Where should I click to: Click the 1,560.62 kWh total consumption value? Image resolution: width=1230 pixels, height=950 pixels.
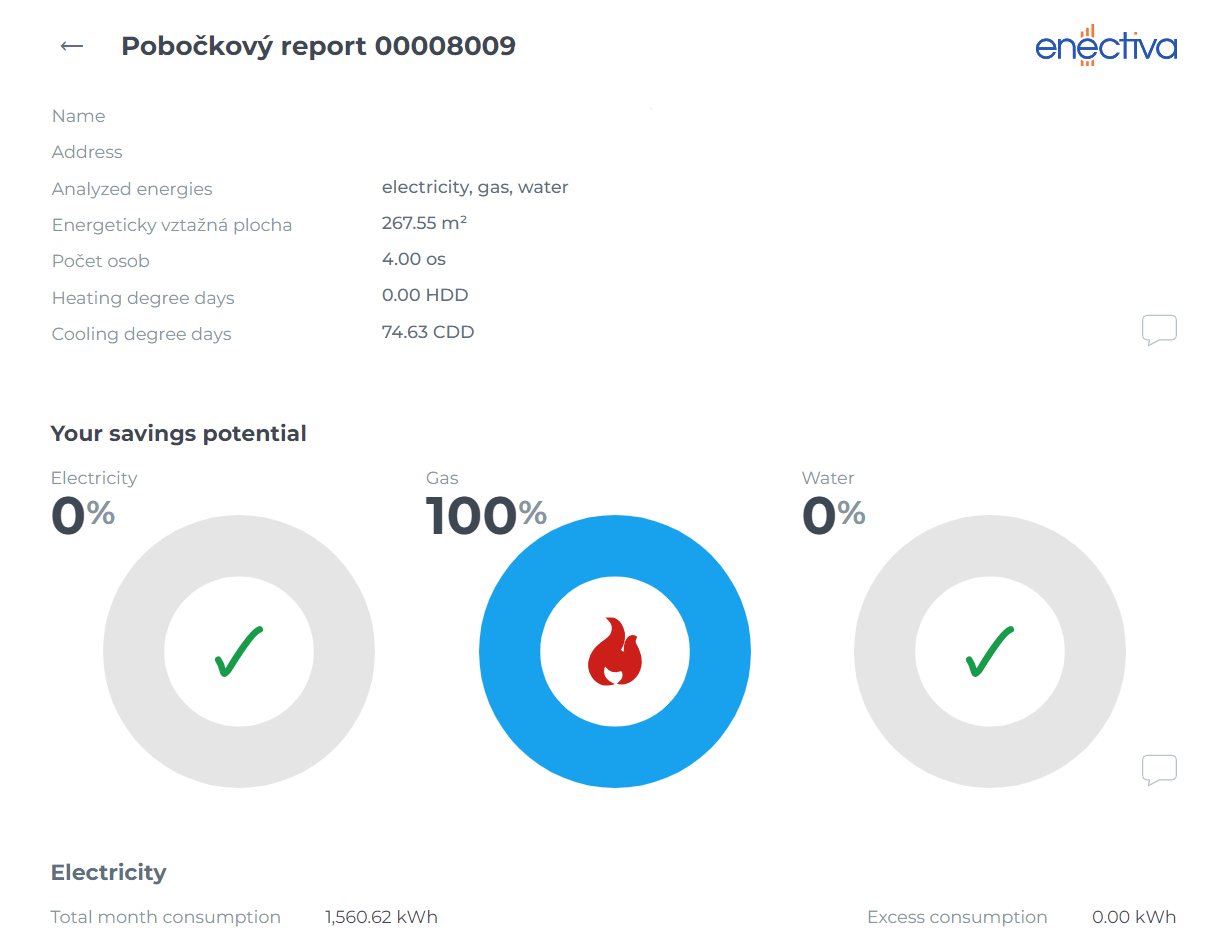coord(381,917)
